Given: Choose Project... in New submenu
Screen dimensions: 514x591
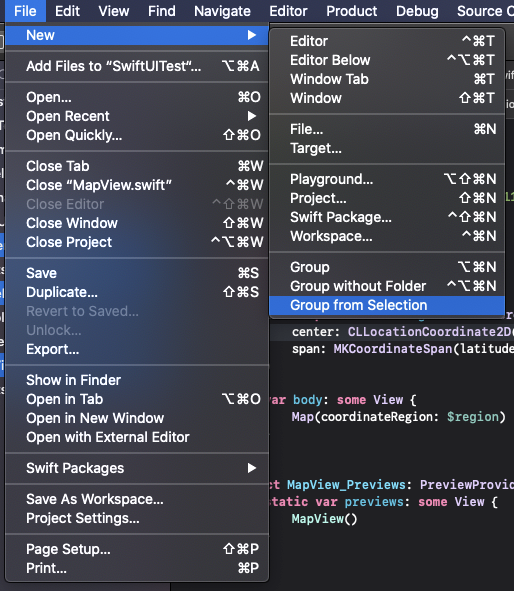Looking at the screenshot, I should 387,198.
